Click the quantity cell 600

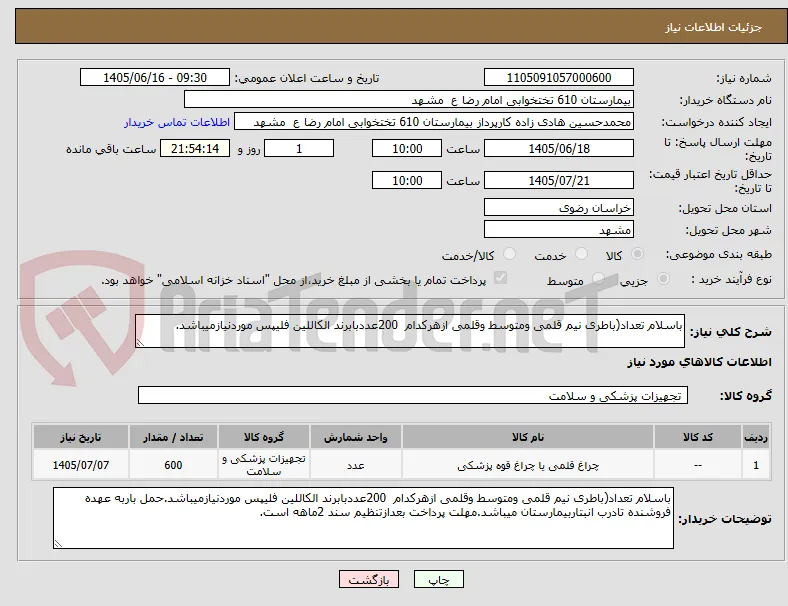point(173,465)
